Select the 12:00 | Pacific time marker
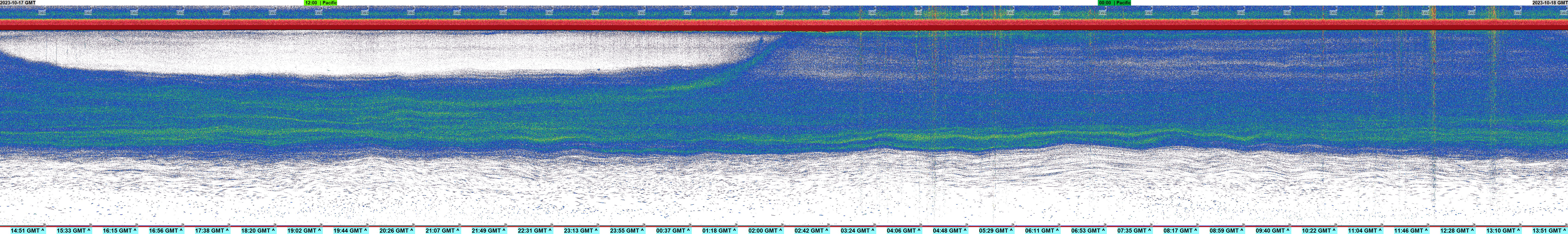Viewport: 1568px width, 234px height. pos(321,3)
